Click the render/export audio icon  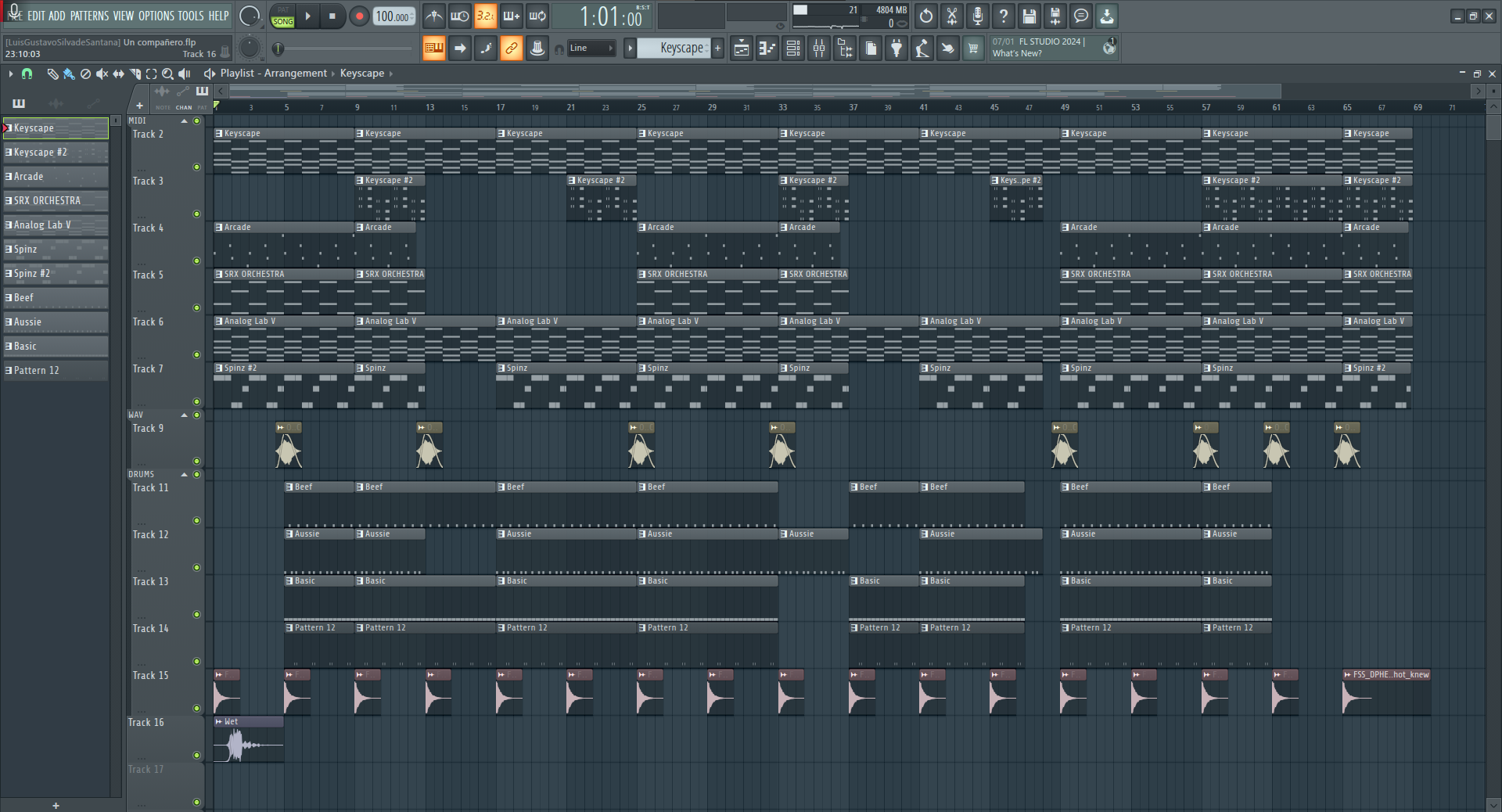pos(1055,16)
